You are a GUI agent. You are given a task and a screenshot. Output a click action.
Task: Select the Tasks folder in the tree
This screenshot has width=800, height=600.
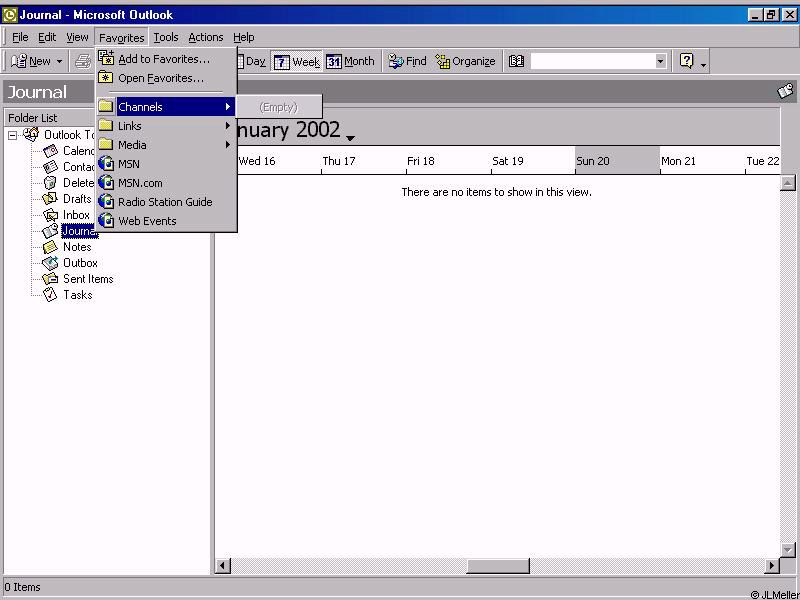coord(77,295)
